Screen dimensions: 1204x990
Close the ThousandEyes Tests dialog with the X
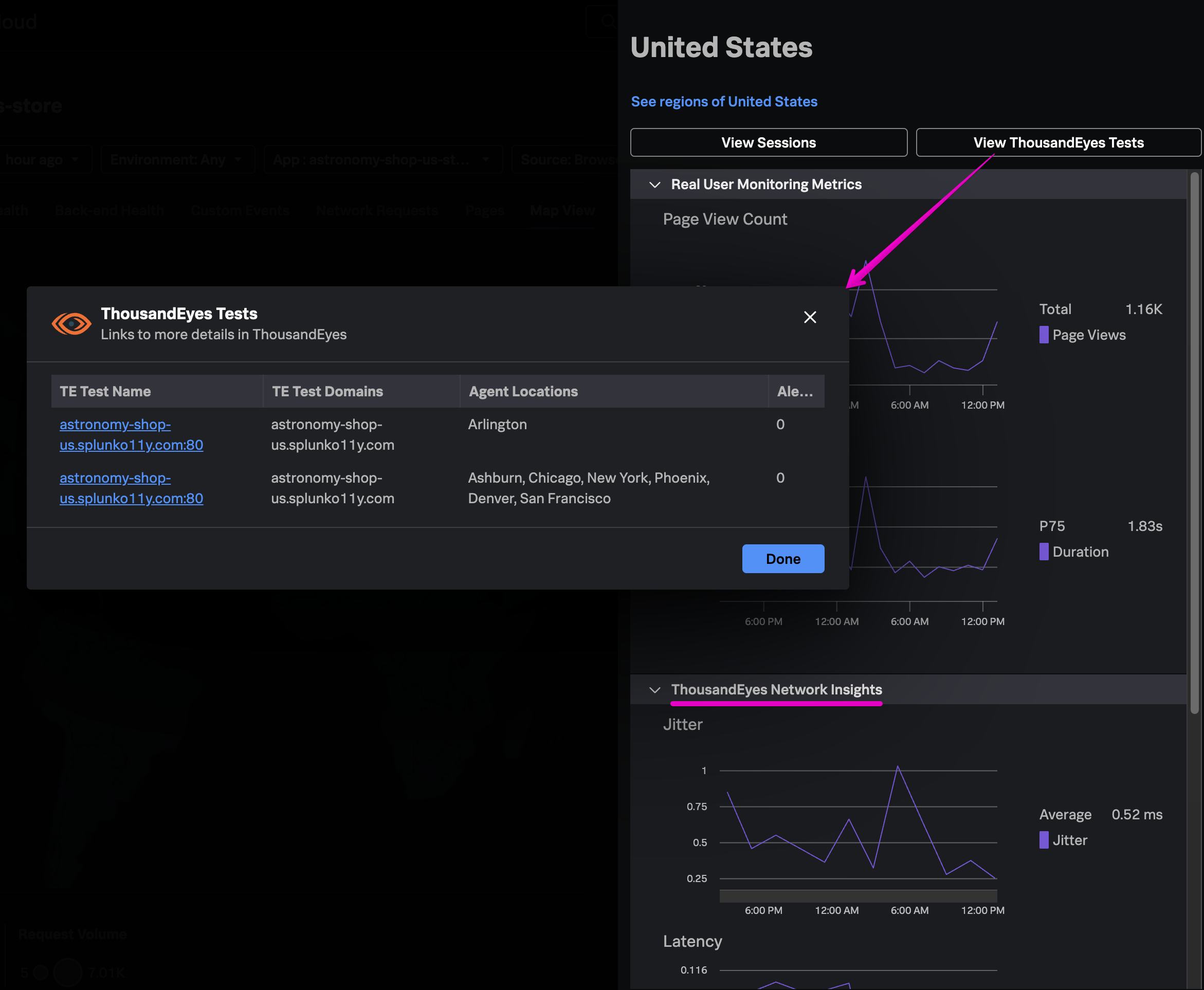809,317
